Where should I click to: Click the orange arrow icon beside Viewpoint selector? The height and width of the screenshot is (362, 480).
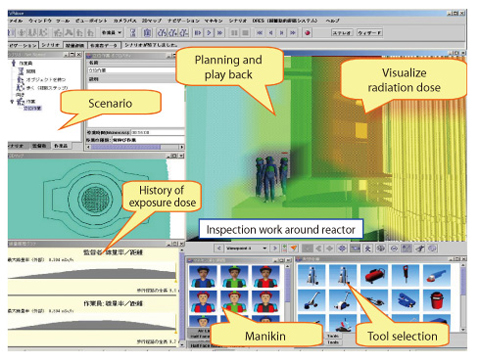click(294, 248)
